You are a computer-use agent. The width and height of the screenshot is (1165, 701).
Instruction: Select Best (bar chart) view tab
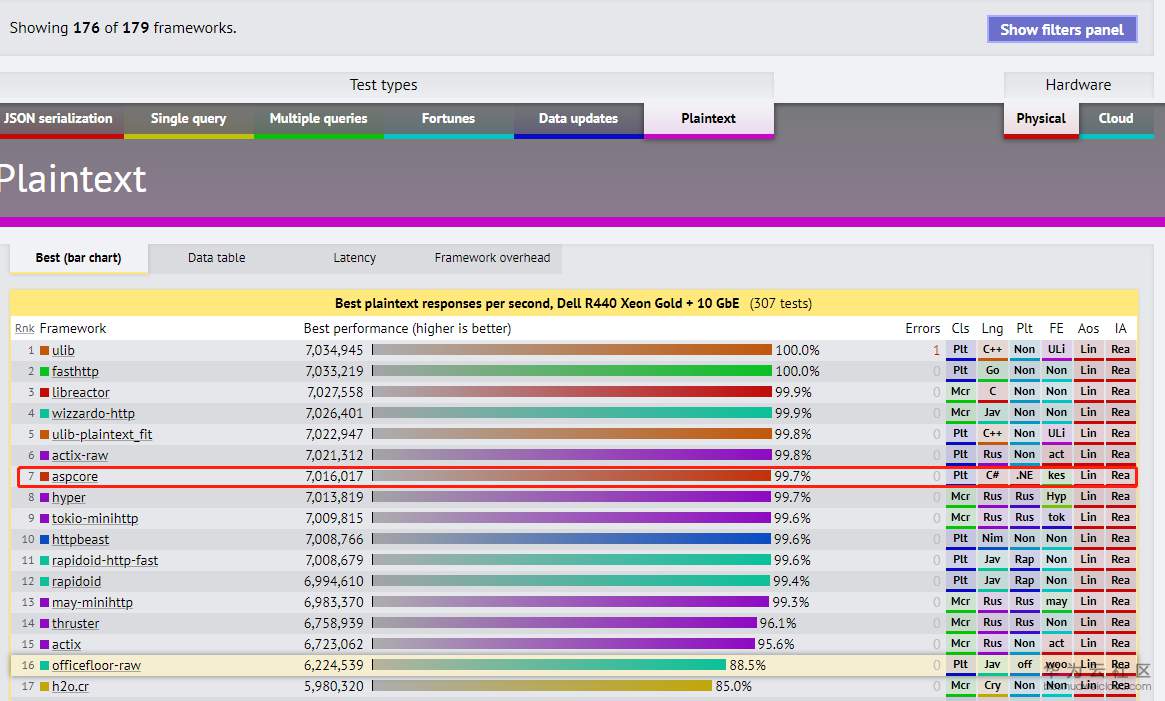tap(79, 258)
